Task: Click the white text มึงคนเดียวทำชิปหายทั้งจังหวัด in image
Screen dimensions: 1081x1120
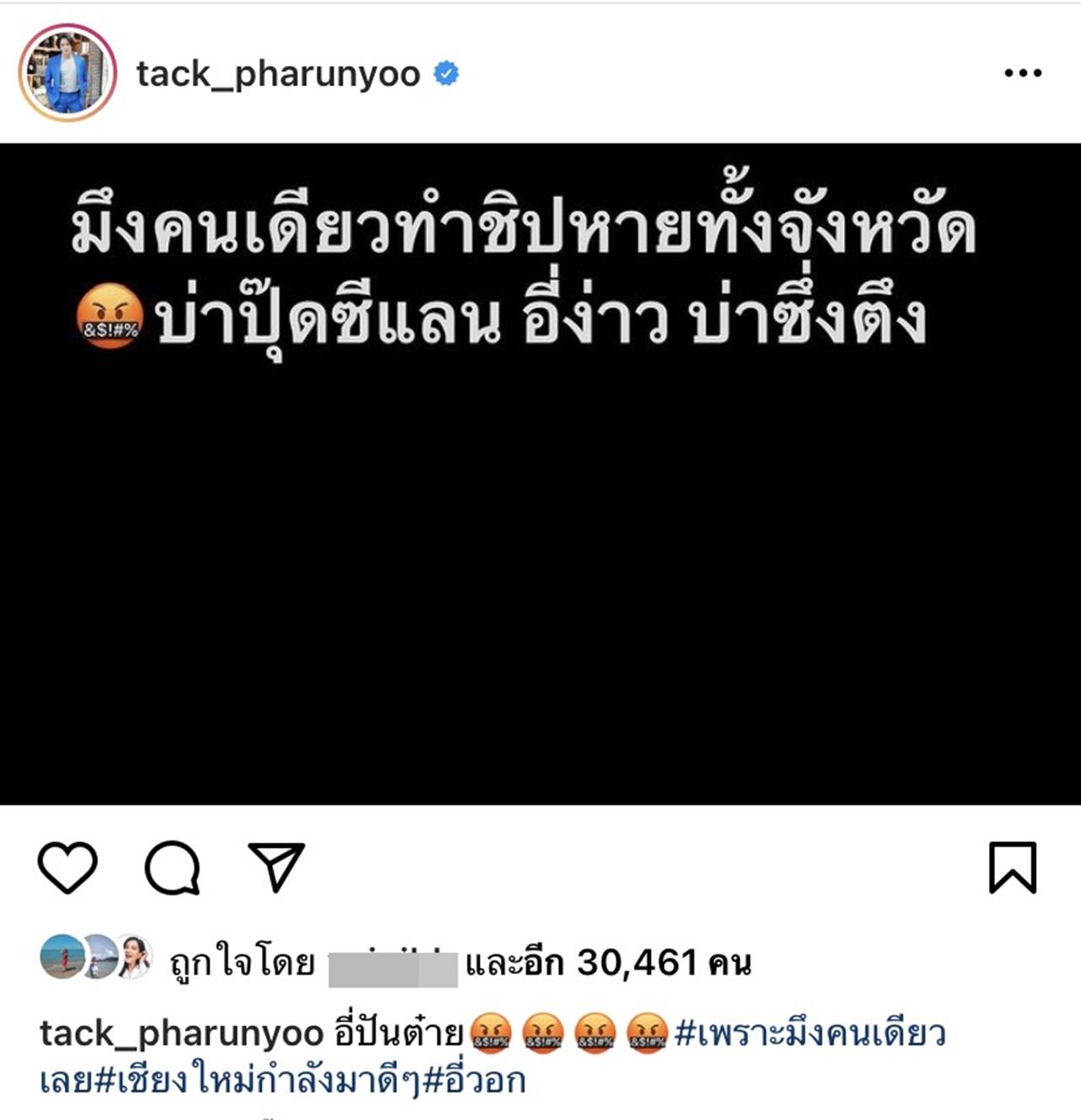Action: [524, 229]
